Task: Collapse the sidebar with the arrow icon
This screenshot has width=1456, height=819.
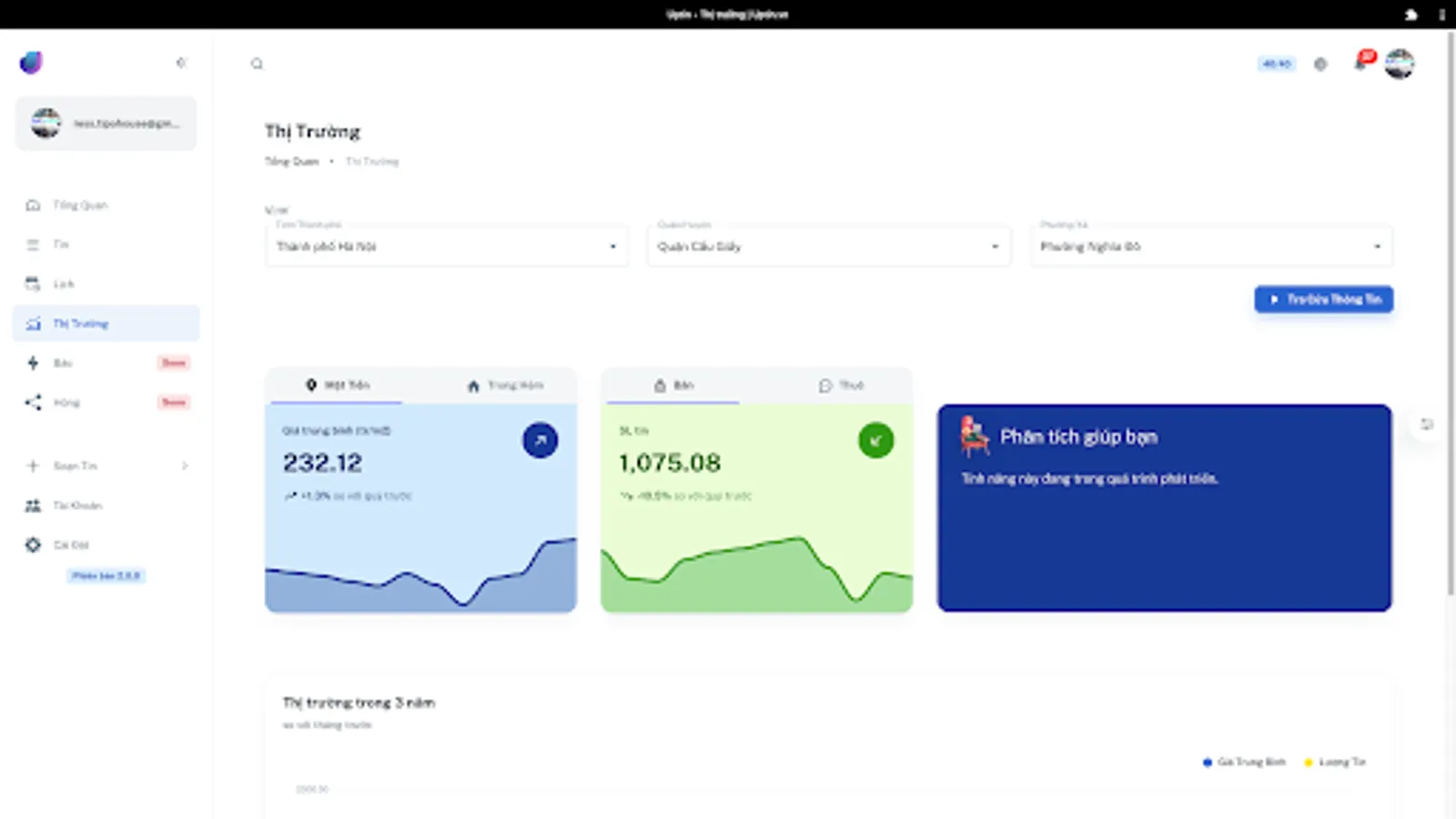Action: point(181,63)
